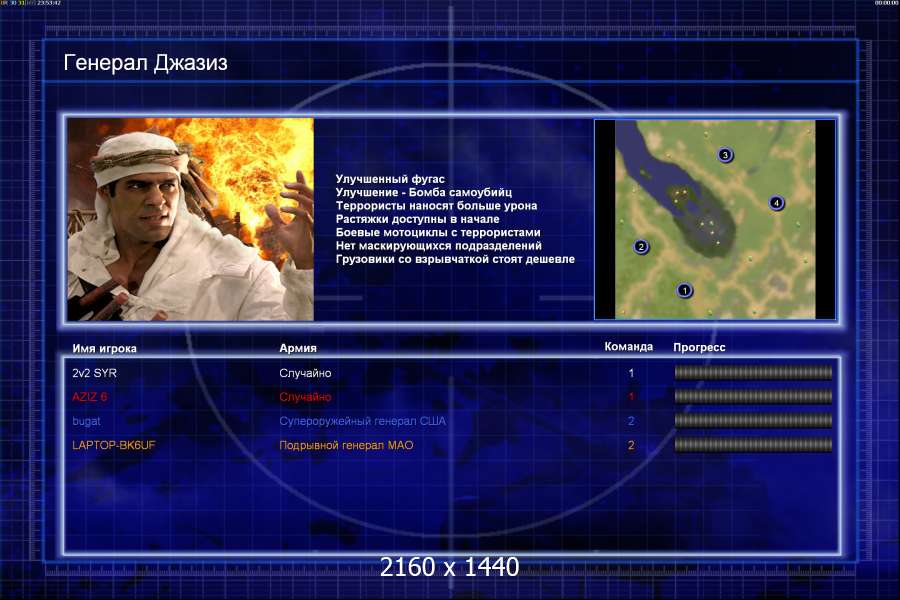Click team number for LAPTOP-BK6UF
The width and height of the screenshot is (900, 600).
coord(631,445)
